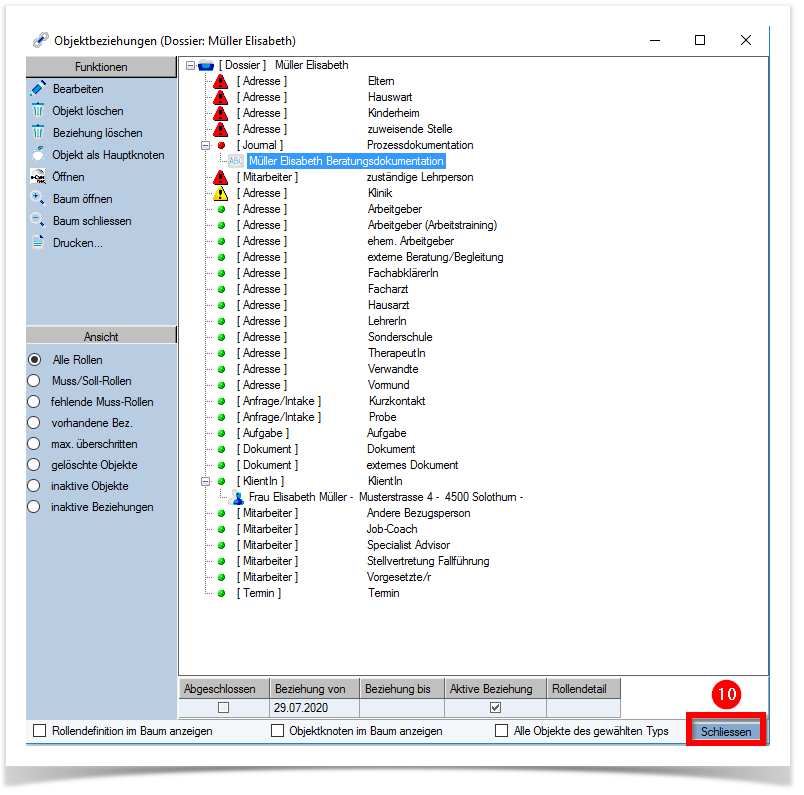
Task: Collapse the Journal Prozessdokumentation node
Action: point(206,145)
